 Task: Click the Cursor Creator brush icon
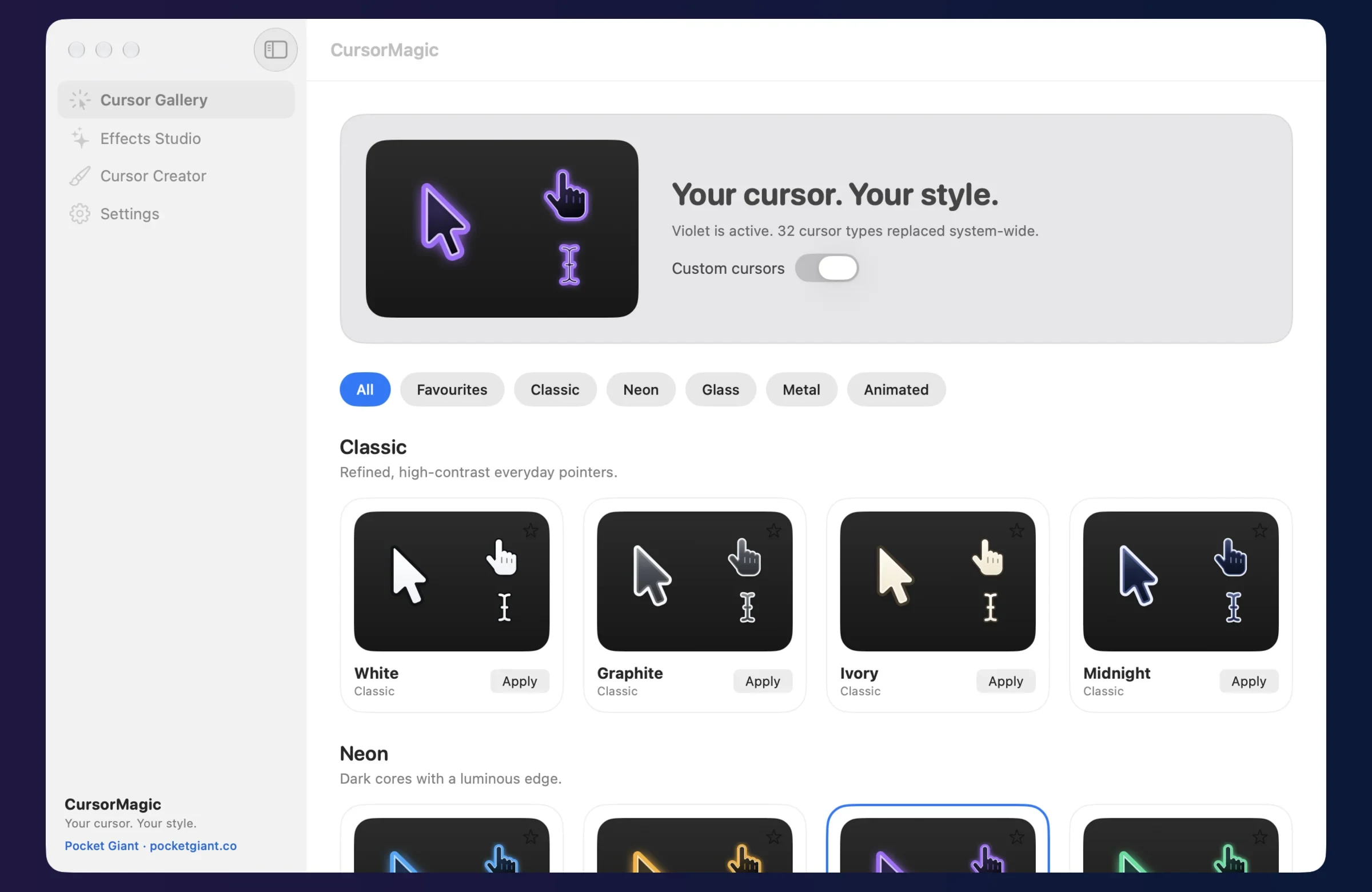click(x=79, y=176)
